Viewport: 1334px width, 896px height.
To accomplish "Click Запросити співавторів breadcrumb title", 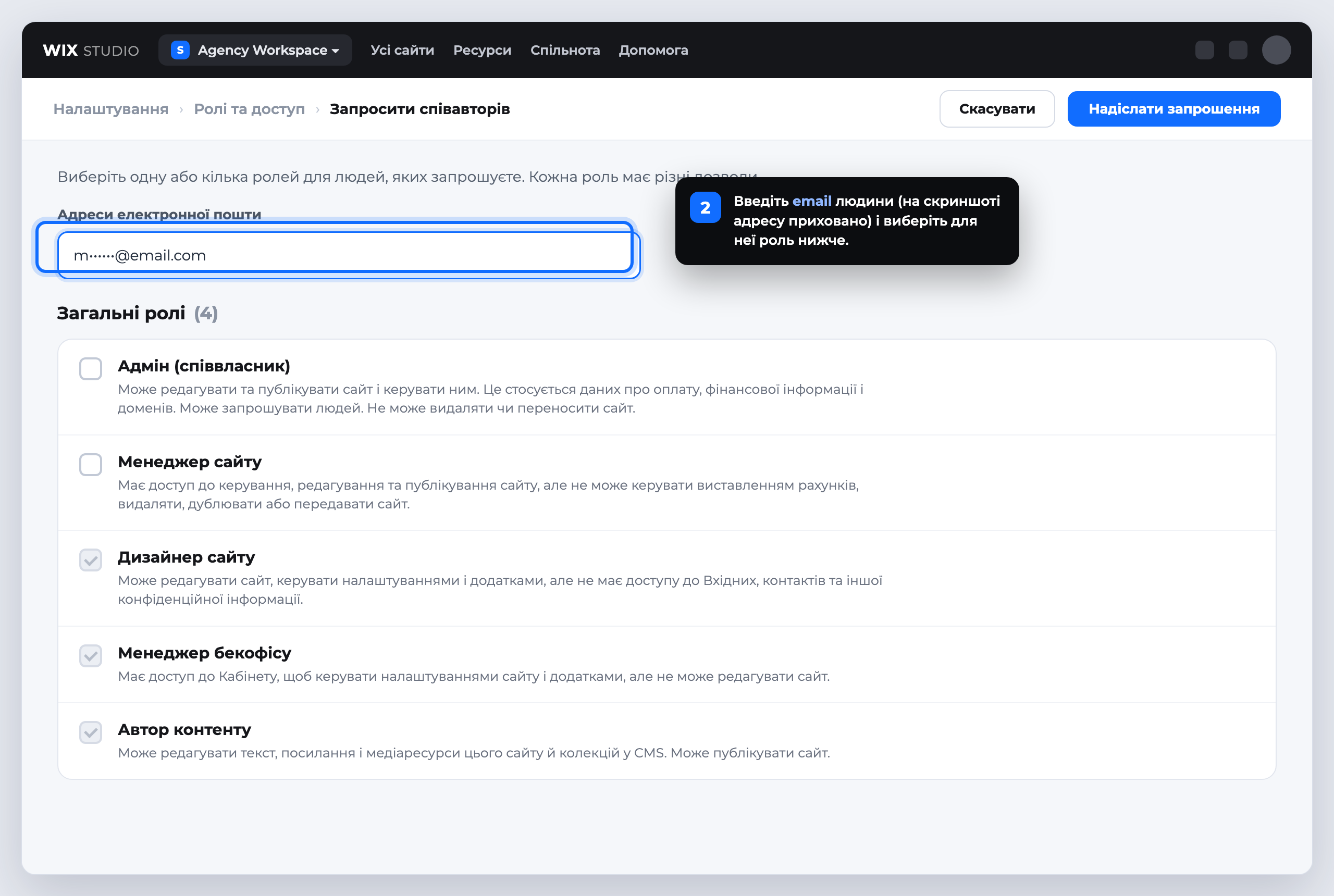I will click(419, 109).
